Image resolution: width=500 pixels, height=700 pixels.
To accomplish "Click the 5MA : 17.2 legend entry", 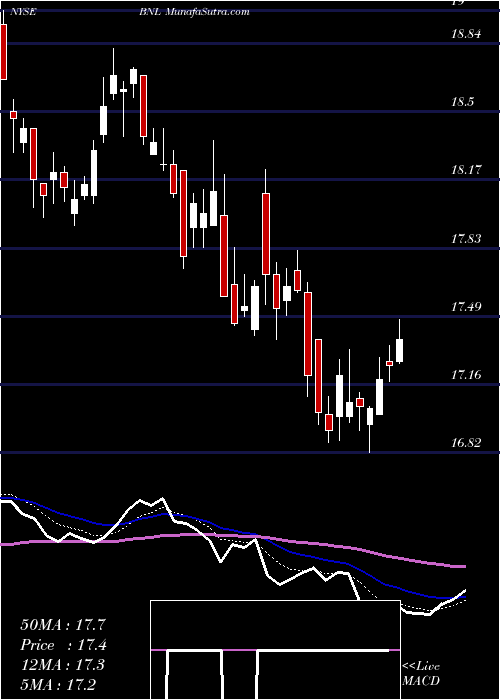I will [x=58, y=684].
